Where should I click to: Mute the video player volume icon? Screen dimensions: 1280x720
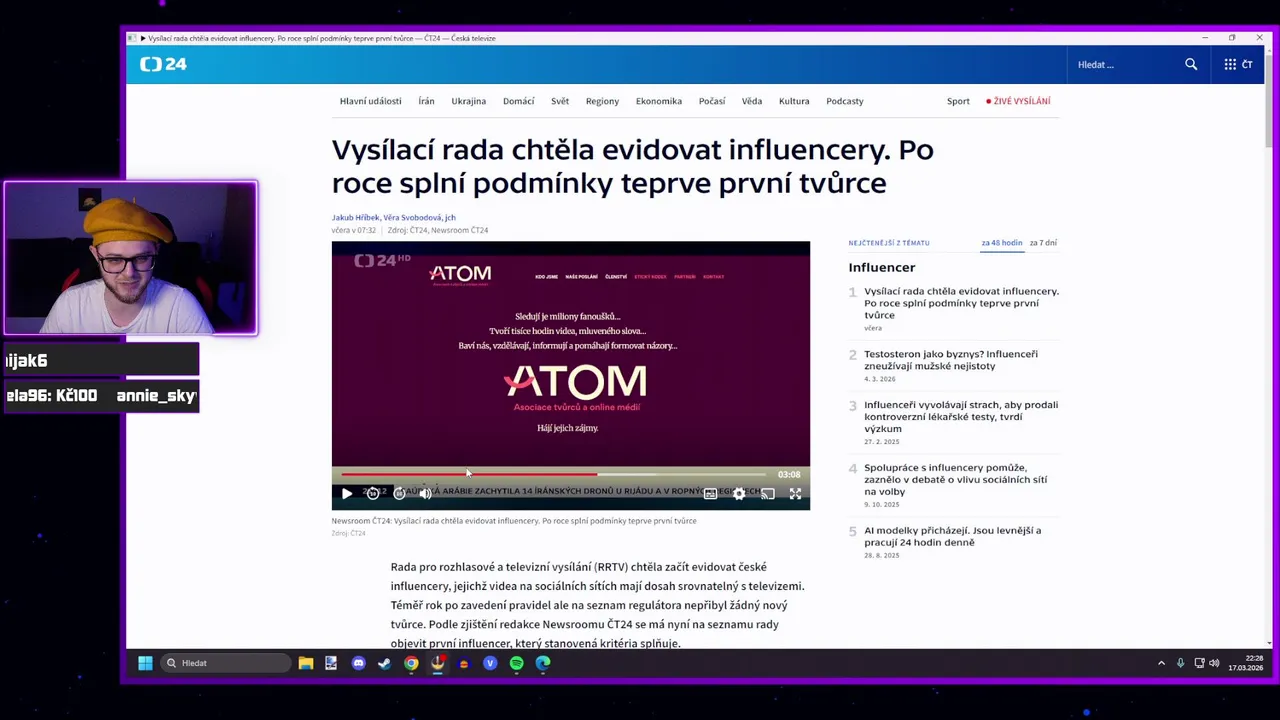[x=425, y=493]
